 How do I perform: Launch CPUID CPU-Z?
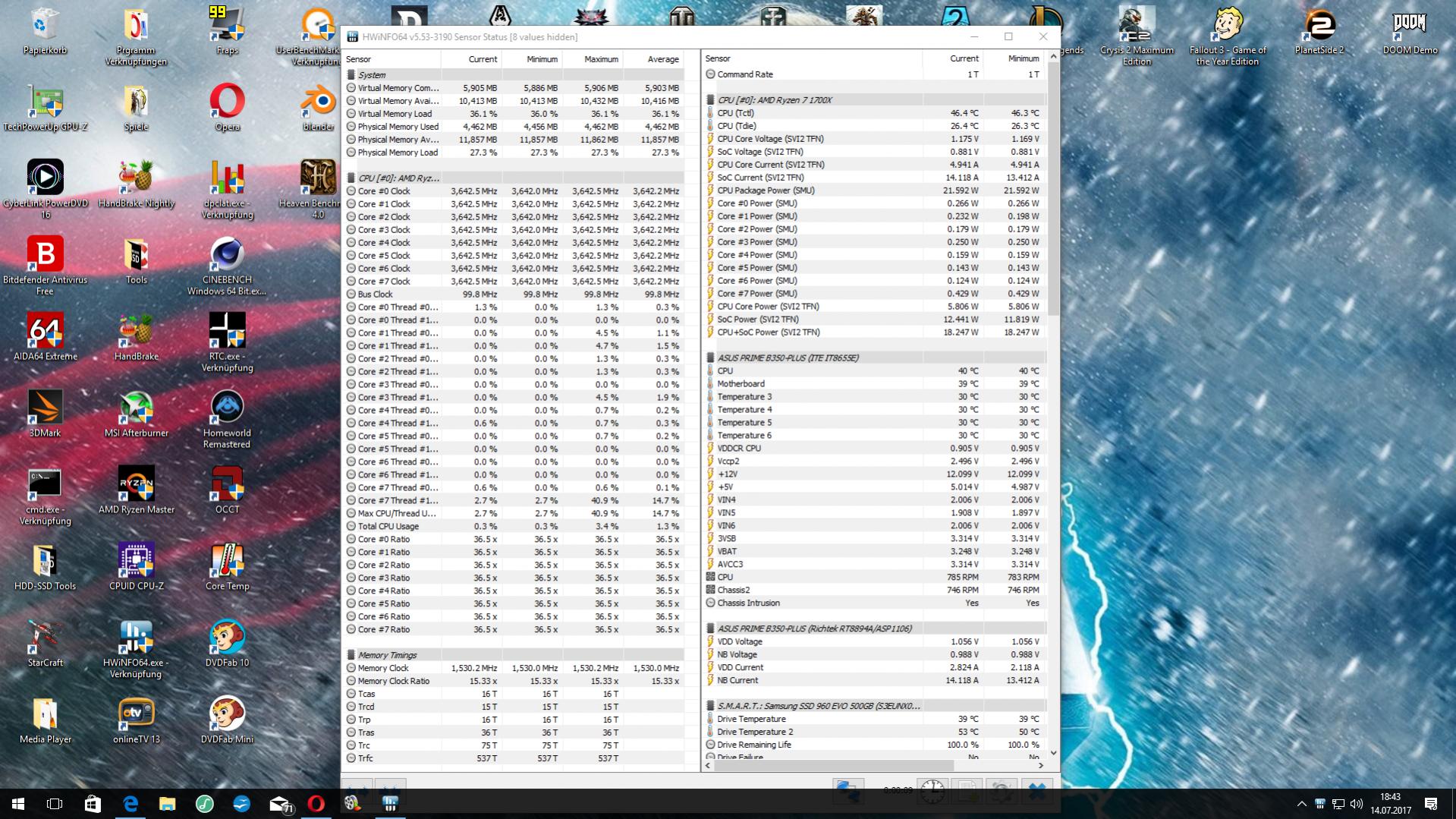[x=136, y=567]
